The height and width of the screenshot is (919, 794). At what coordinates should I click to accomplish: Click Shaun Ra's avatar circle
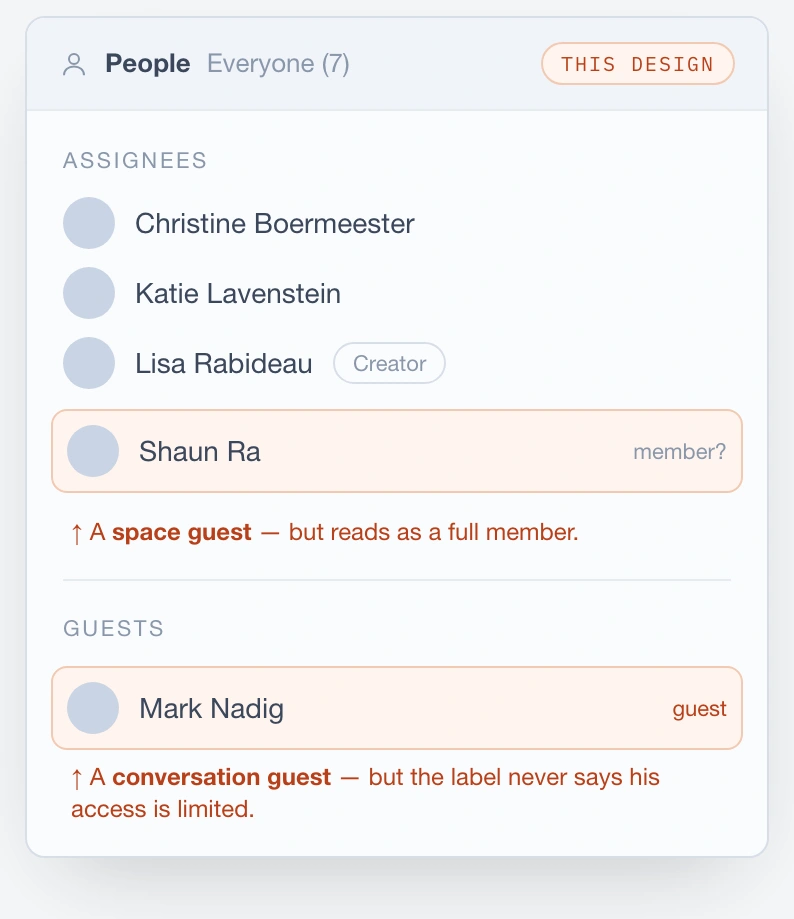[x=93, y=451]
